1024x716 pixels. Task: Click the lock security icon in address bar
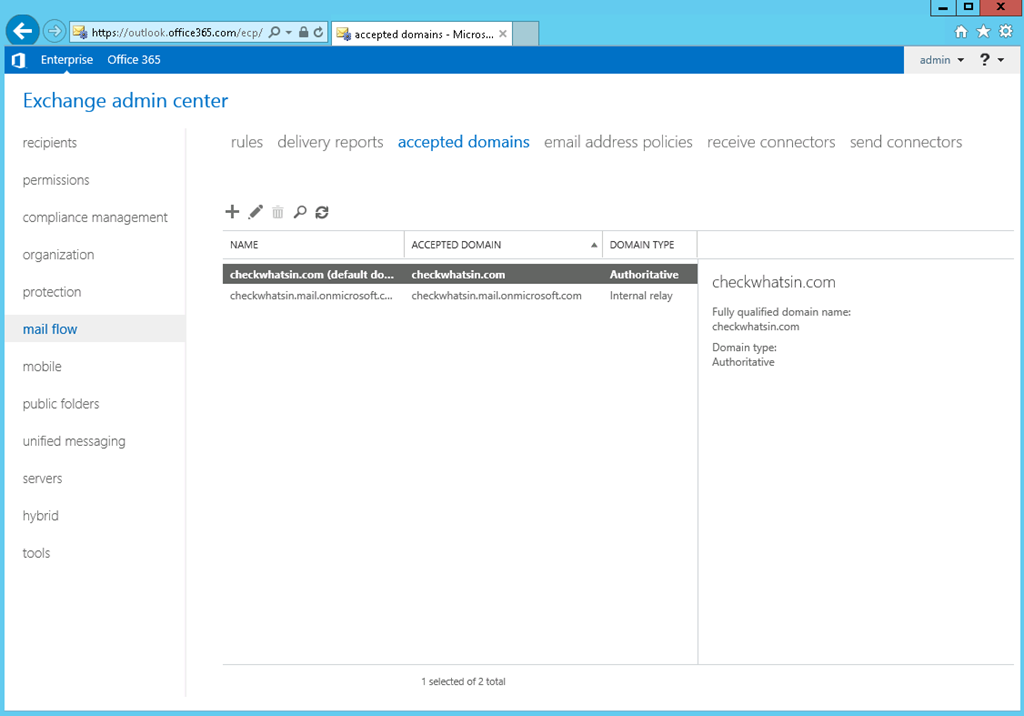[x=304, y=32]
